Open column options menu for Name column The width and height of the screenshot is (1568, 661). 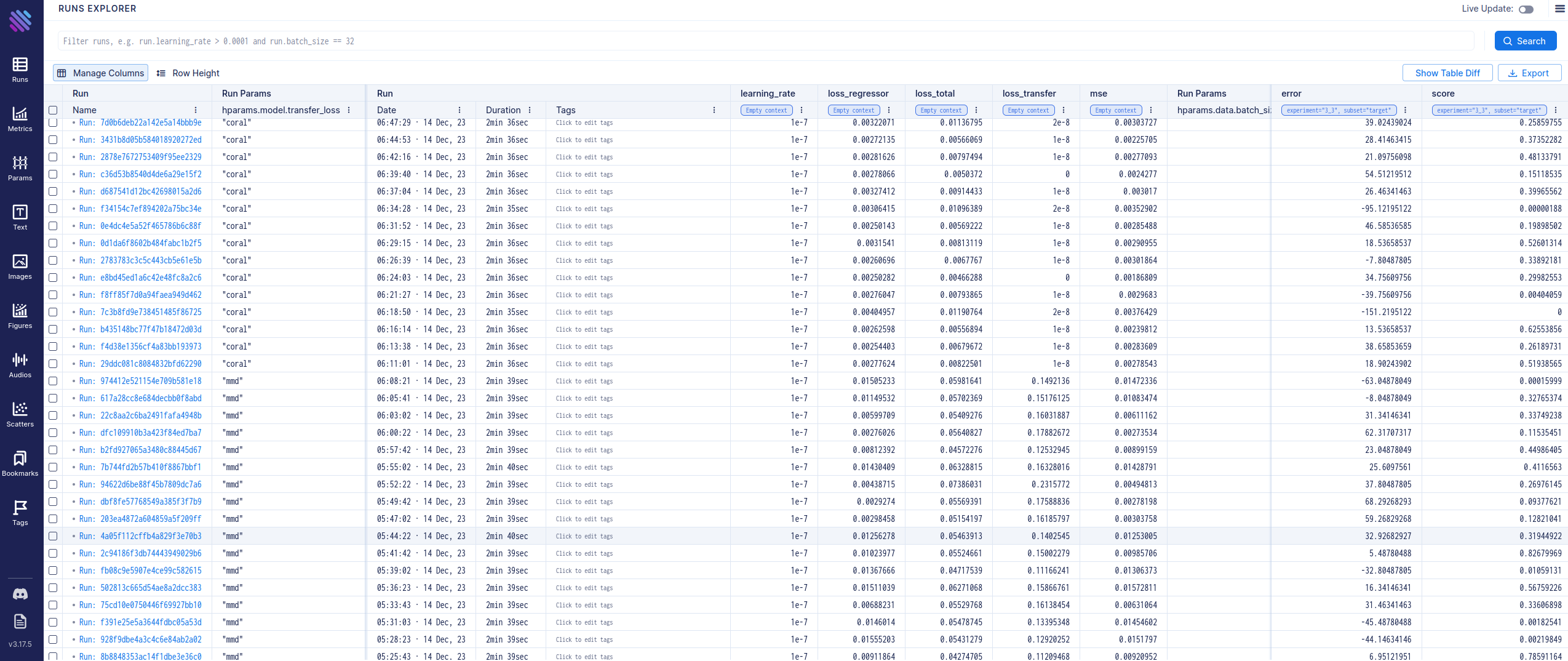196,110
